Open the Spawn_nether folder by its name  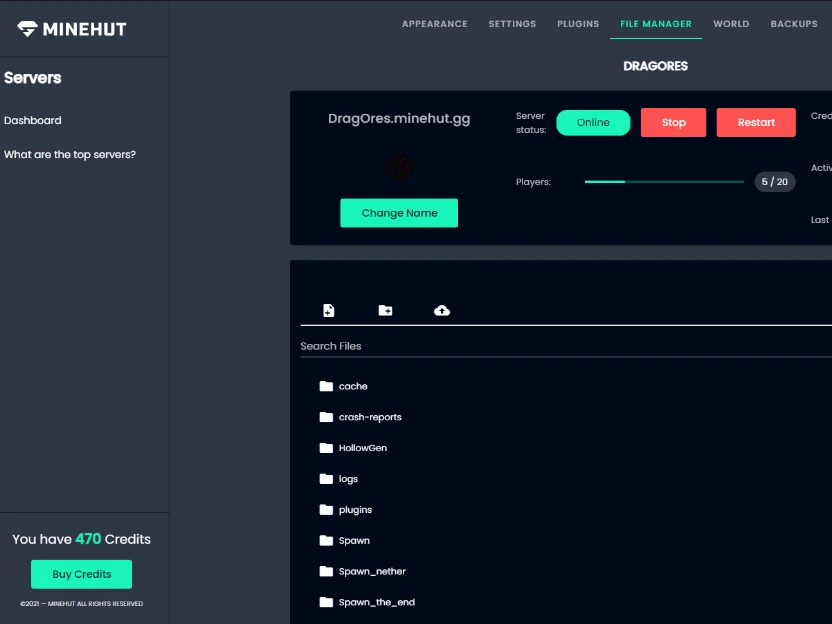click(372, 571)
